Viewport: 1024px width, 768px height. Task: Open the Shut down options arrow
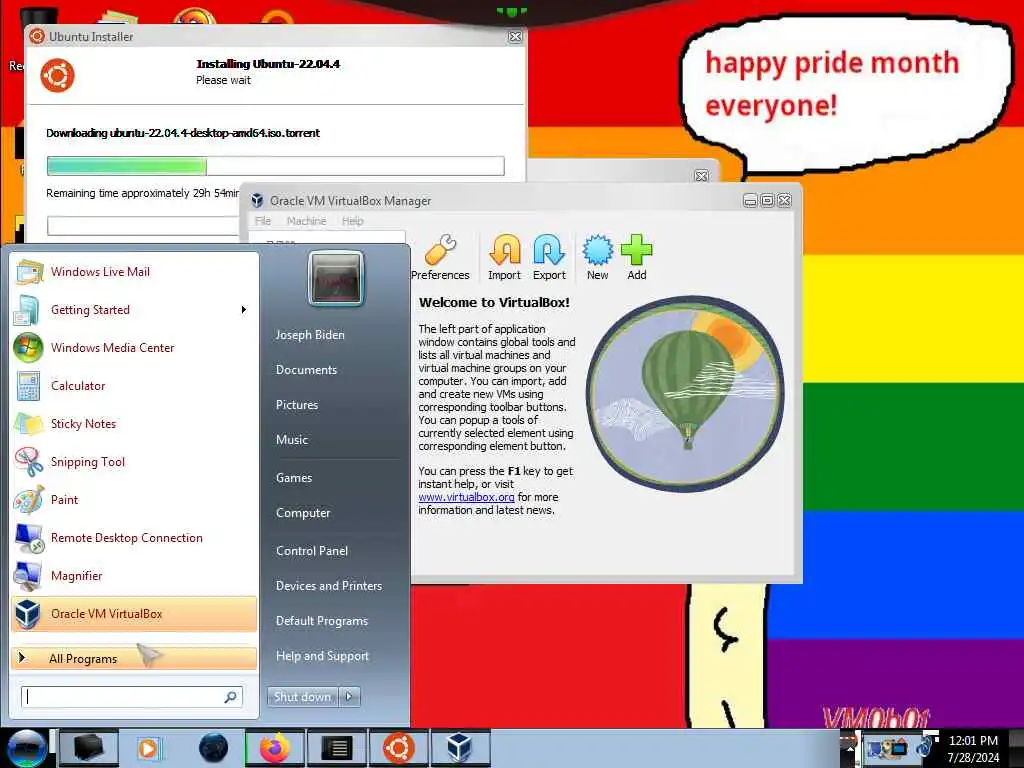click(349, 696)
